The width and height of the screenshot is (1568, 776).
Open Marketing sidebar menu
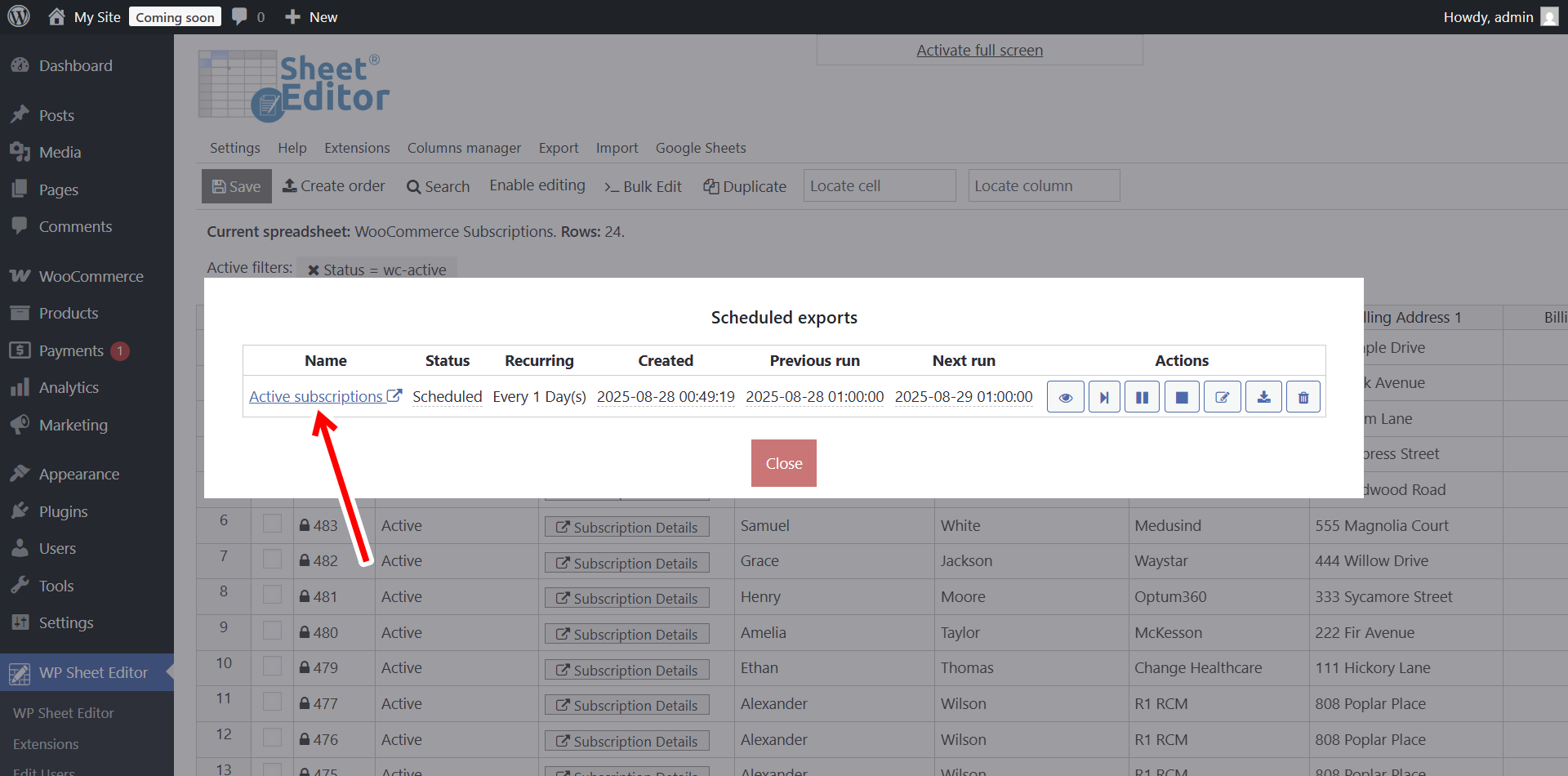point(73,425)
